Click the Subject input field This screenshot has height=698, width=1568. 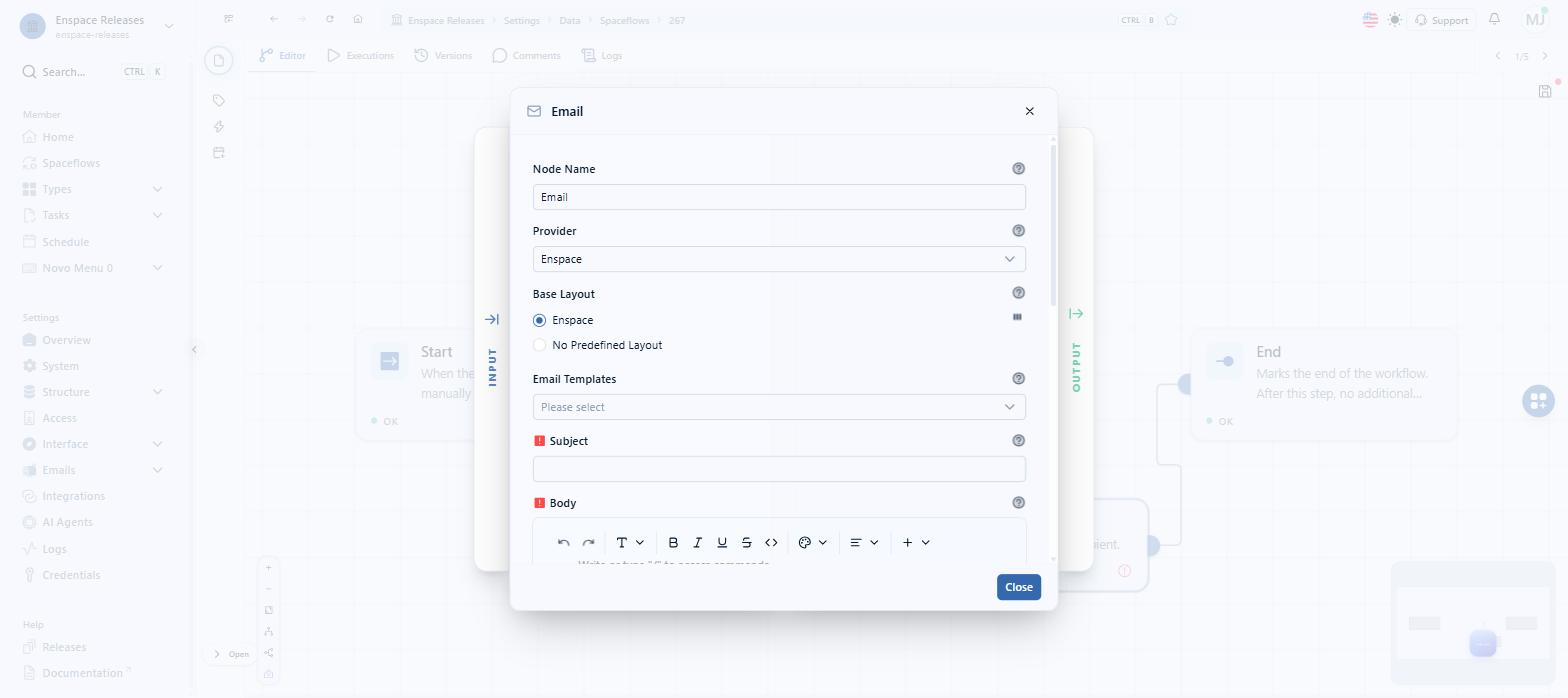coord(779,469)
